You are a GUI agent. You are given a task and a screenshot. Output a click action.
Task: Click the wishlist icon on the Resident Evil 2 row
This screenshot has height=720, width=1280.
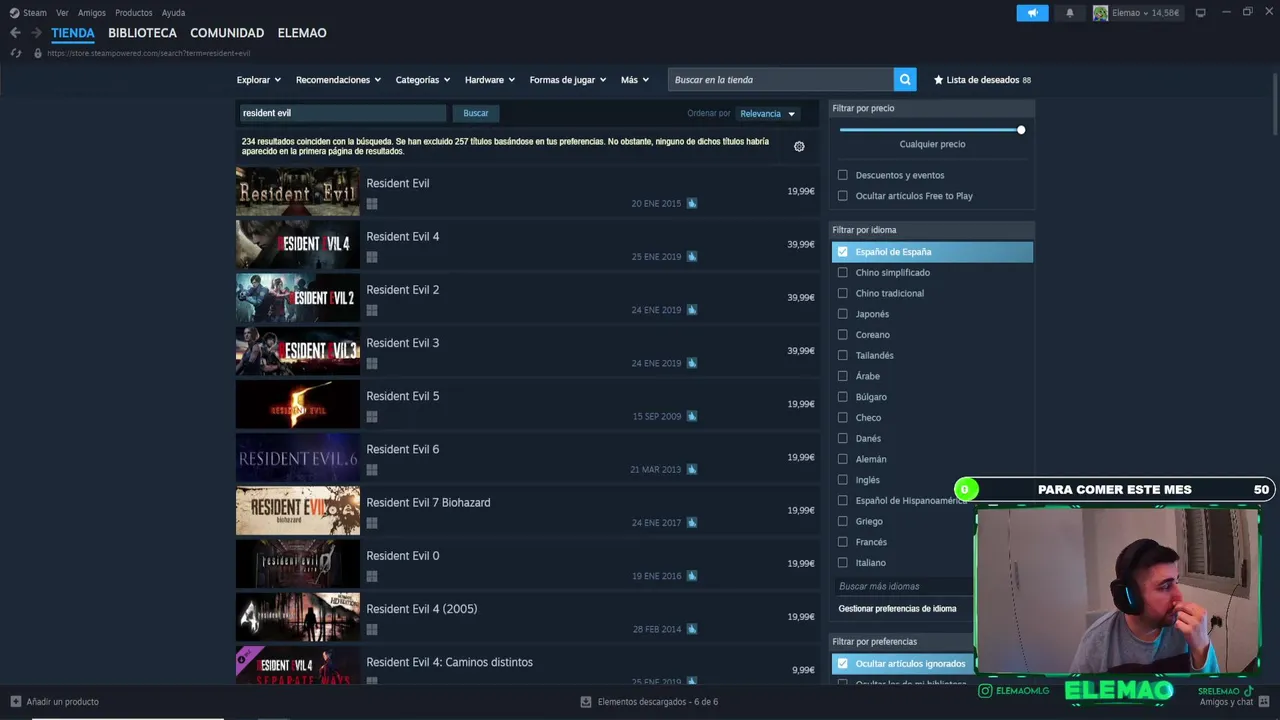point(691,310)
